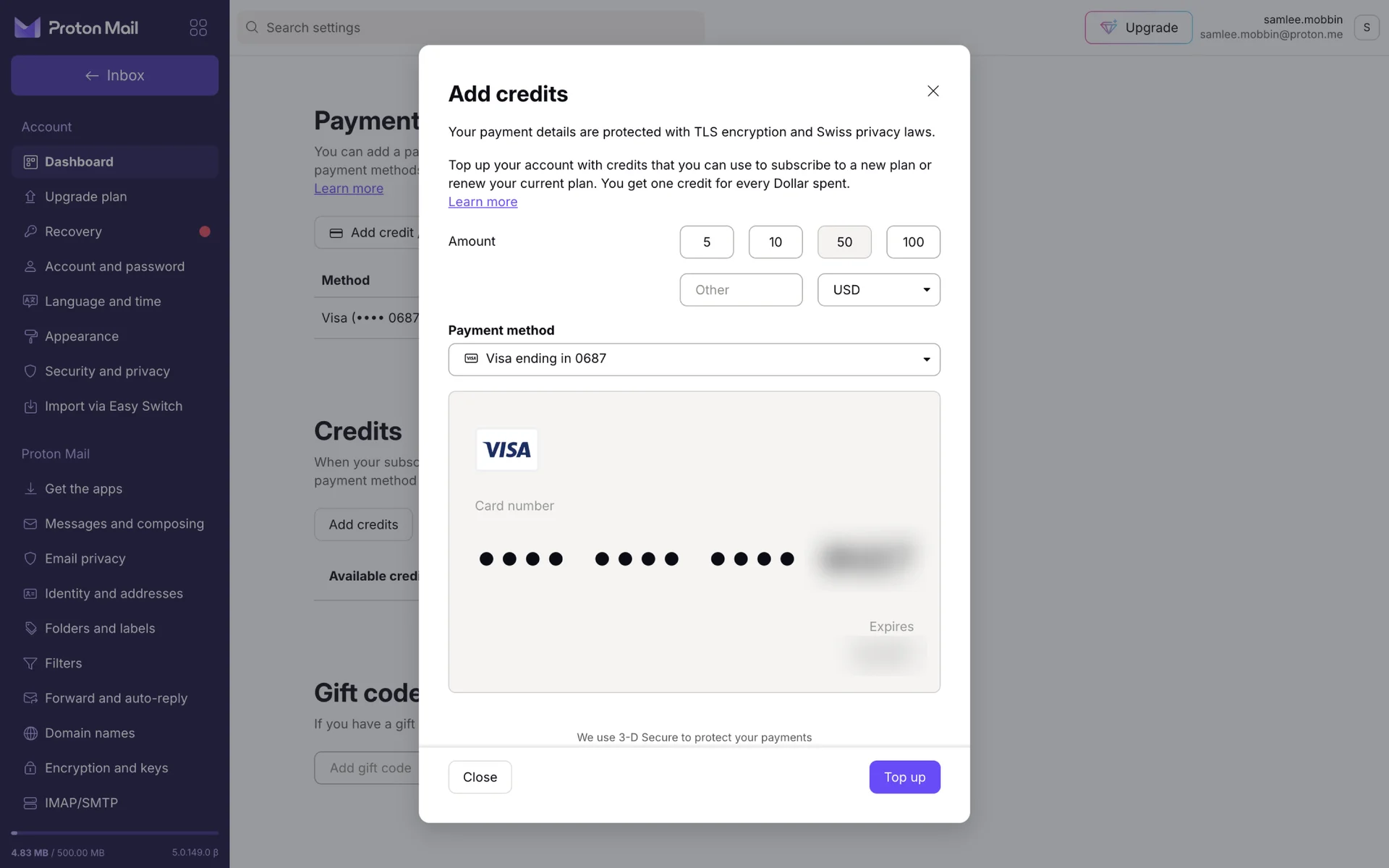1389x868 pixels.
Task: Click the Domain names globe icon
Action: [x=30, y=733]
